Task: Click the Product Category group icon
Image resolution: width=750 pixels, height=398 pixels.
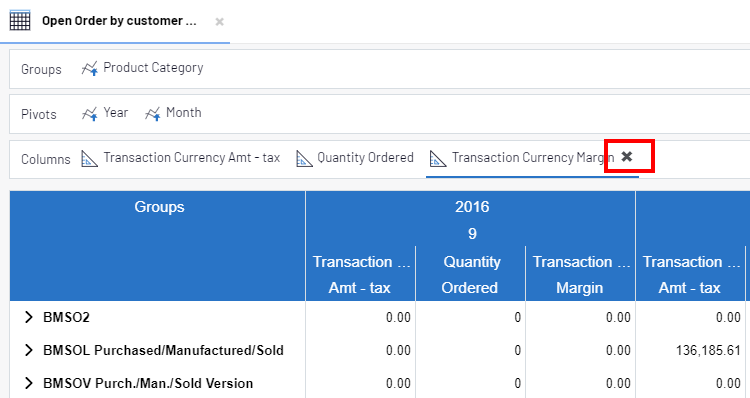Action: [89, 68]
